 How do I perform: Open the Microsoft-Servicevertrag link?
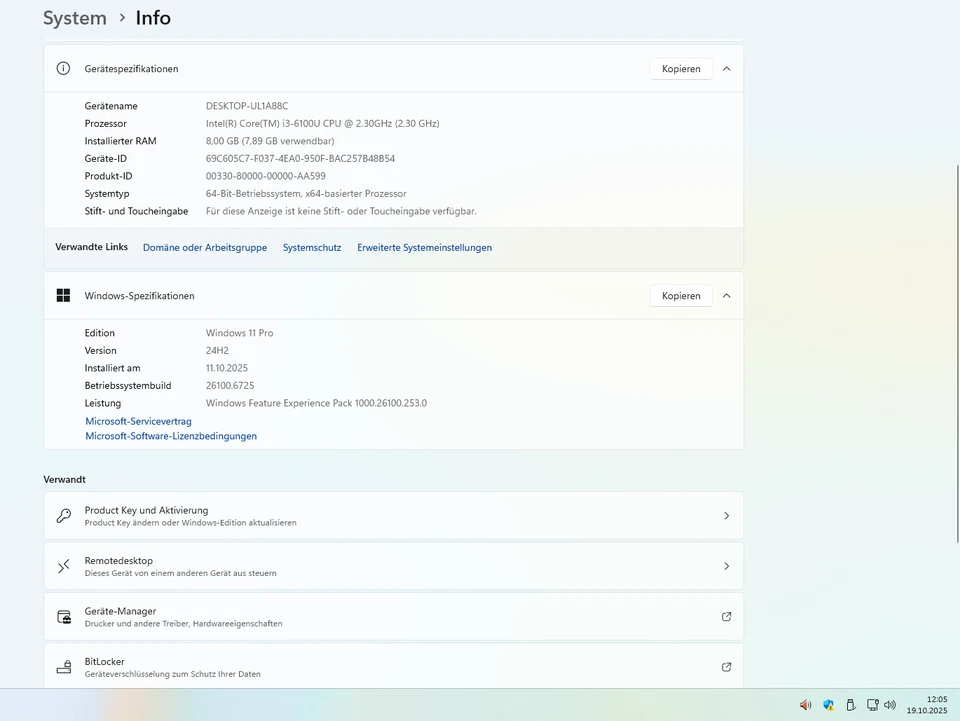tap(138, 421)
